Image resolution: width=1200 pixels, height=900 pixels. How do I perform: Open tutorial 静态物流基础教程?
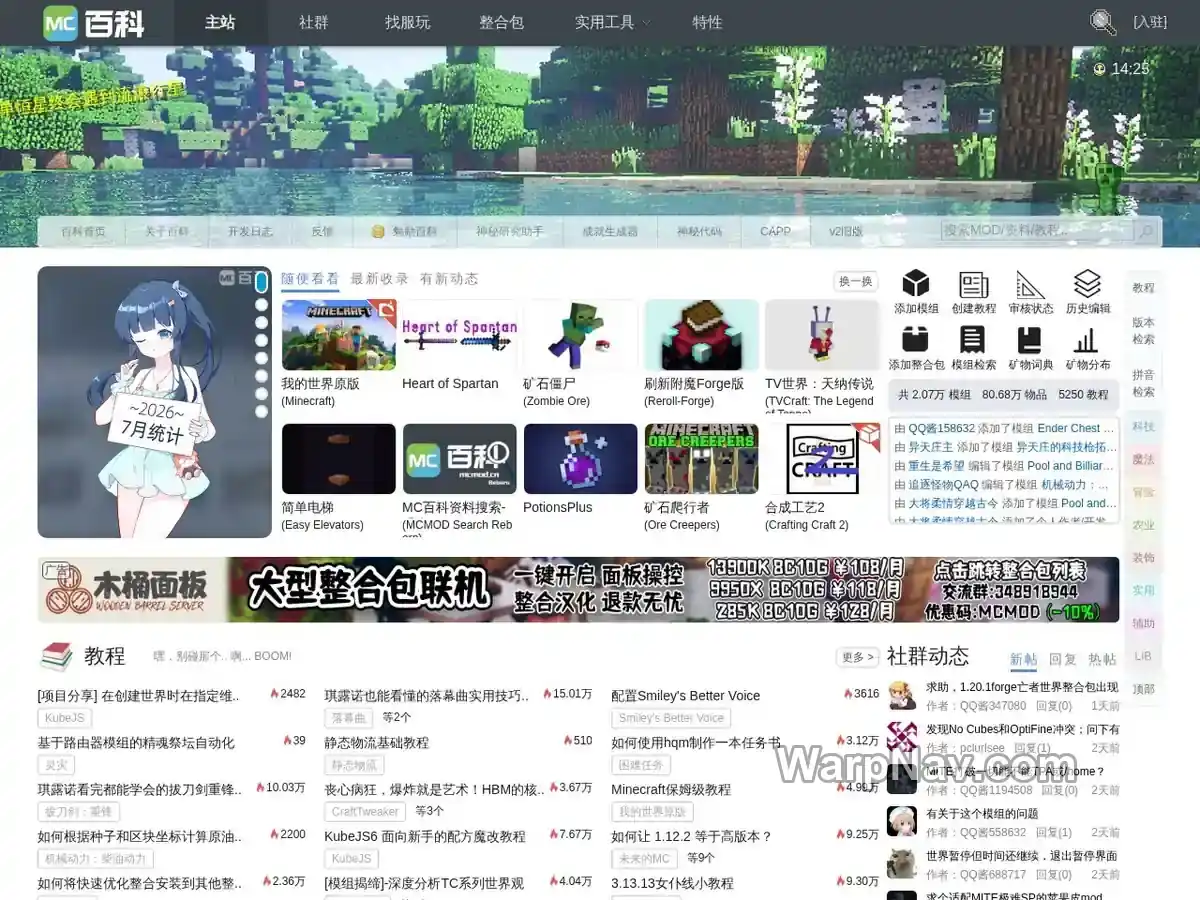tap(376, 742)
